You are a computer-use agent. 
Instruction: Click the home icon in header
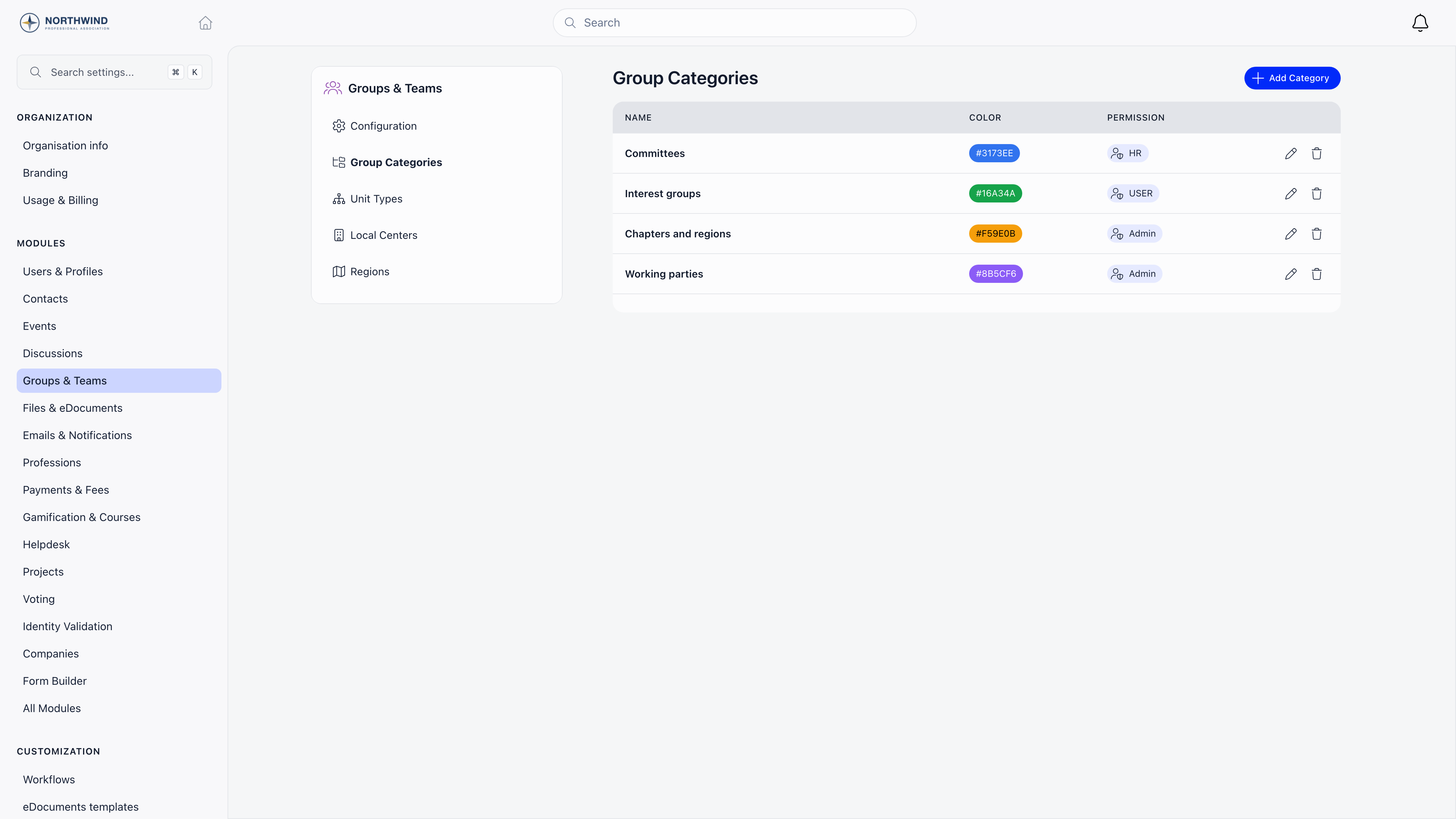(205, 23)
